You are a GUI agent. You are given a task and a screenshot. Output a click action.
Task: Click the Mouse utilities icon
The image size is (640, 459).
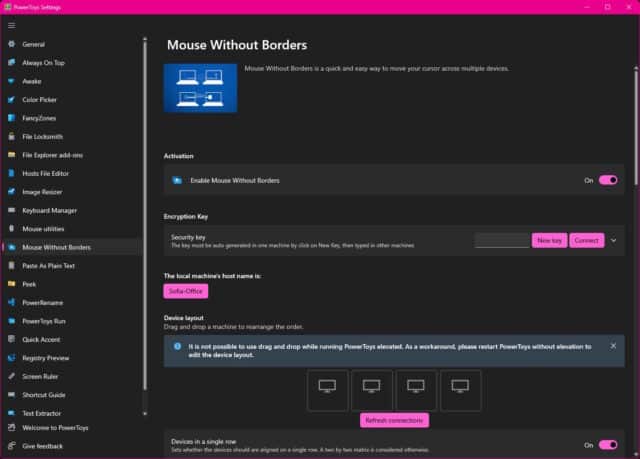tap(11, 228)
